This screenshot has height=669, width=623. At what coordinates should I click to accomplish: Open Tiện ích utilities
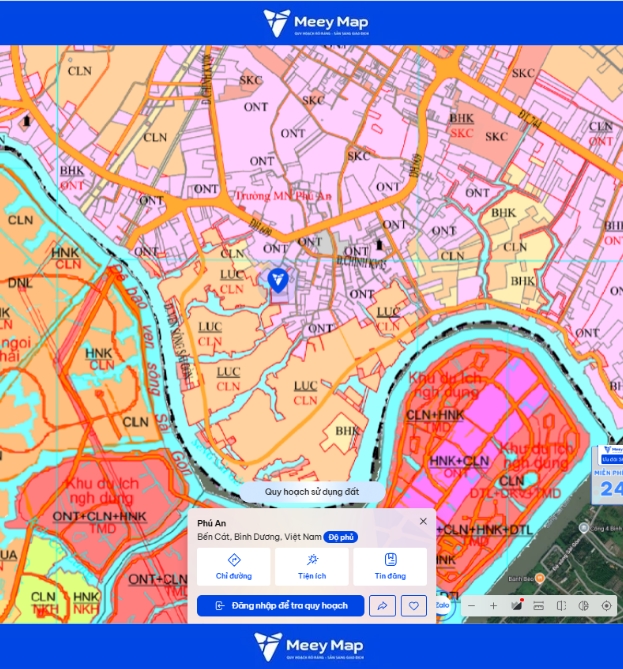tap(312, 567)
